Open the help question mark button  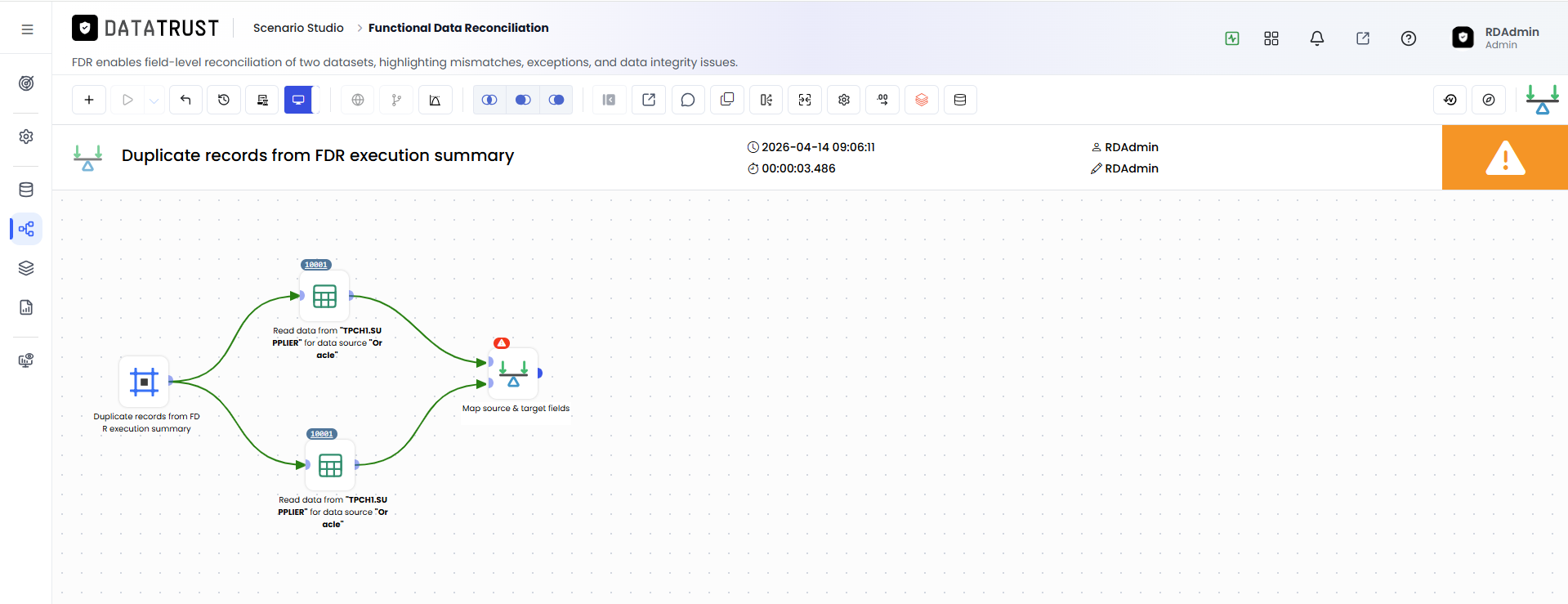coord(1409,38)
